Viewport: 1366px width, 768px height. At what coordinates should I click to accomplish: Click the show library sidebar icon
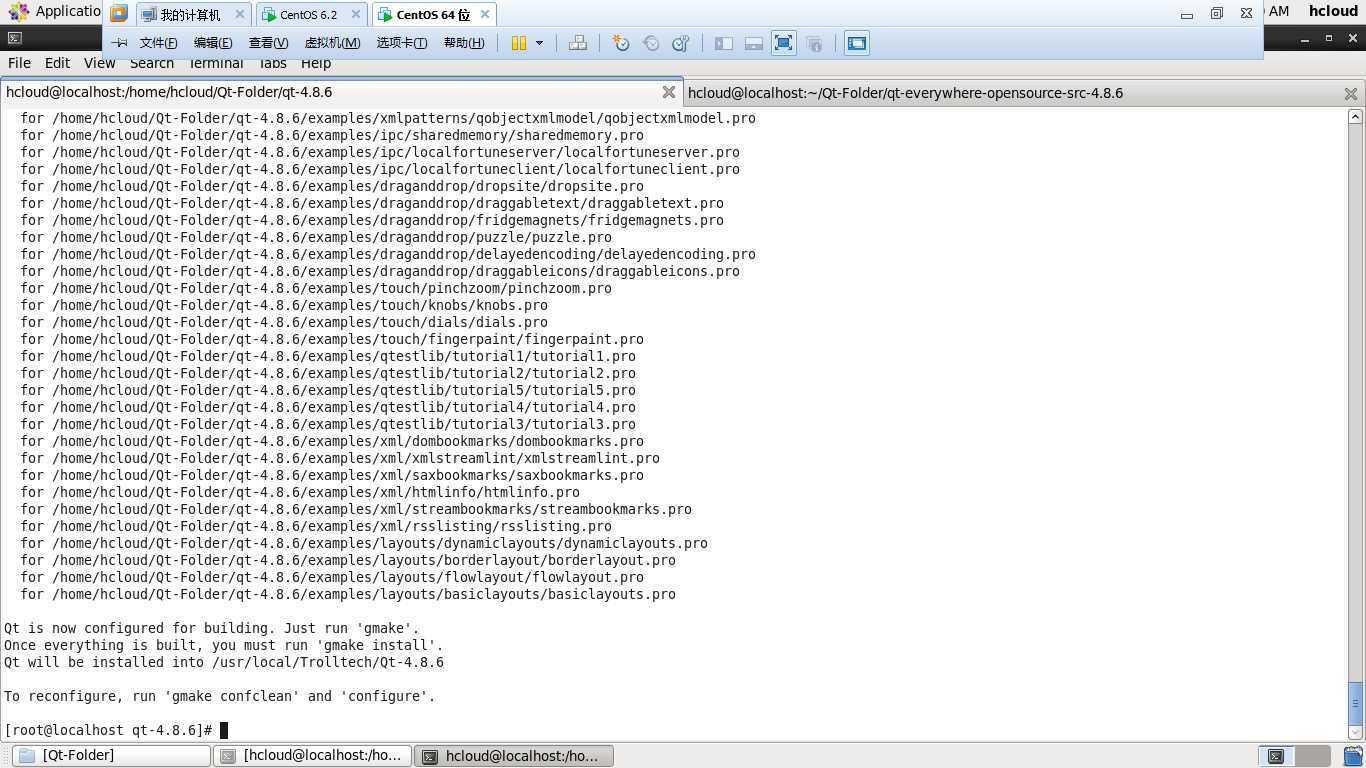coord(724,43)
